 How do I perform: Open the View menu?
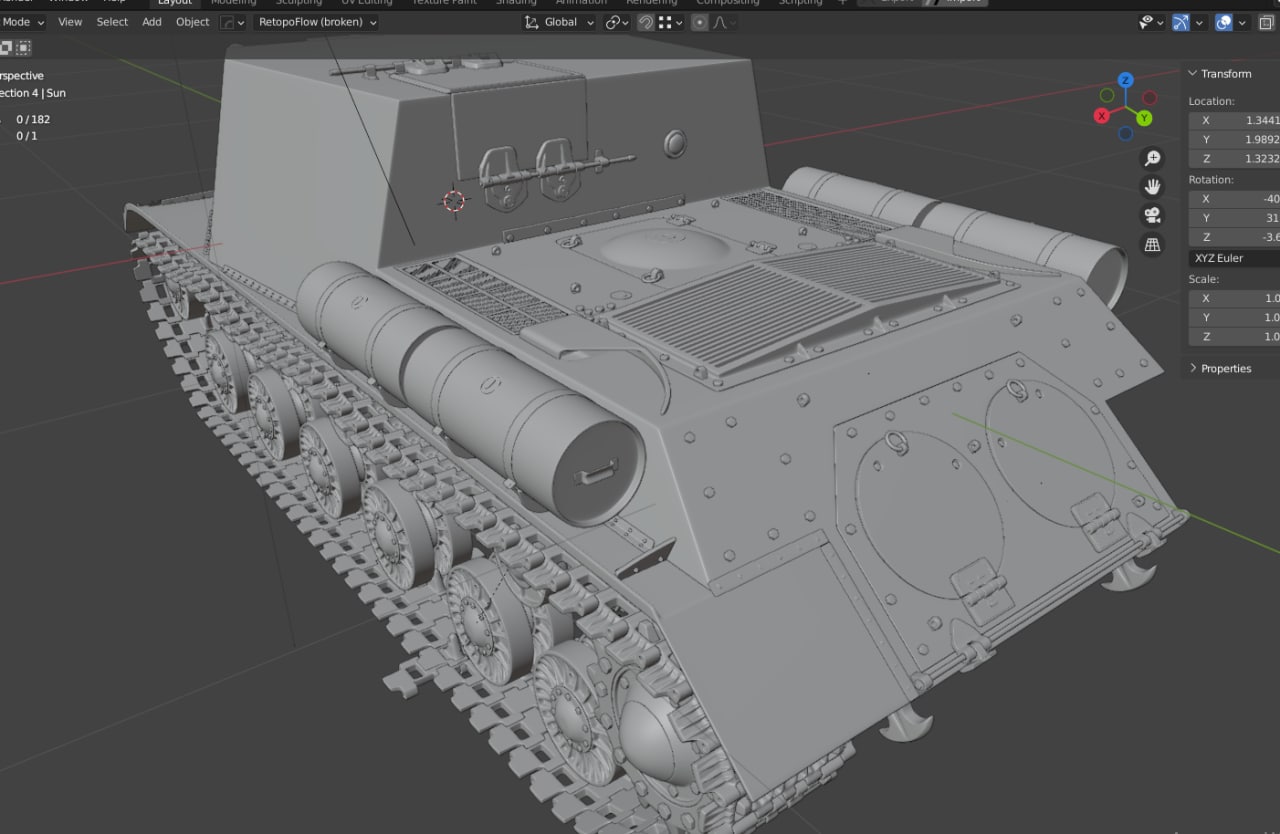tap(70, 22)
